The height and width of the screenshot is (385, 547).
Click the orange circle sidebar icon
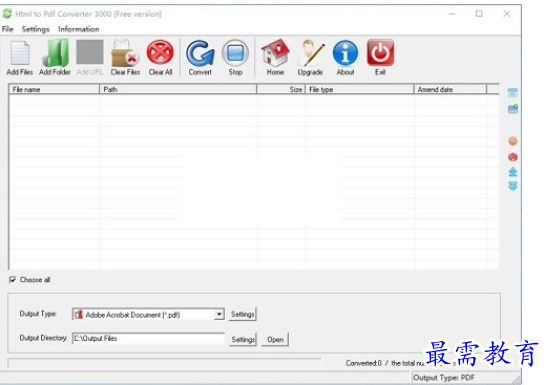click(513, 141)
